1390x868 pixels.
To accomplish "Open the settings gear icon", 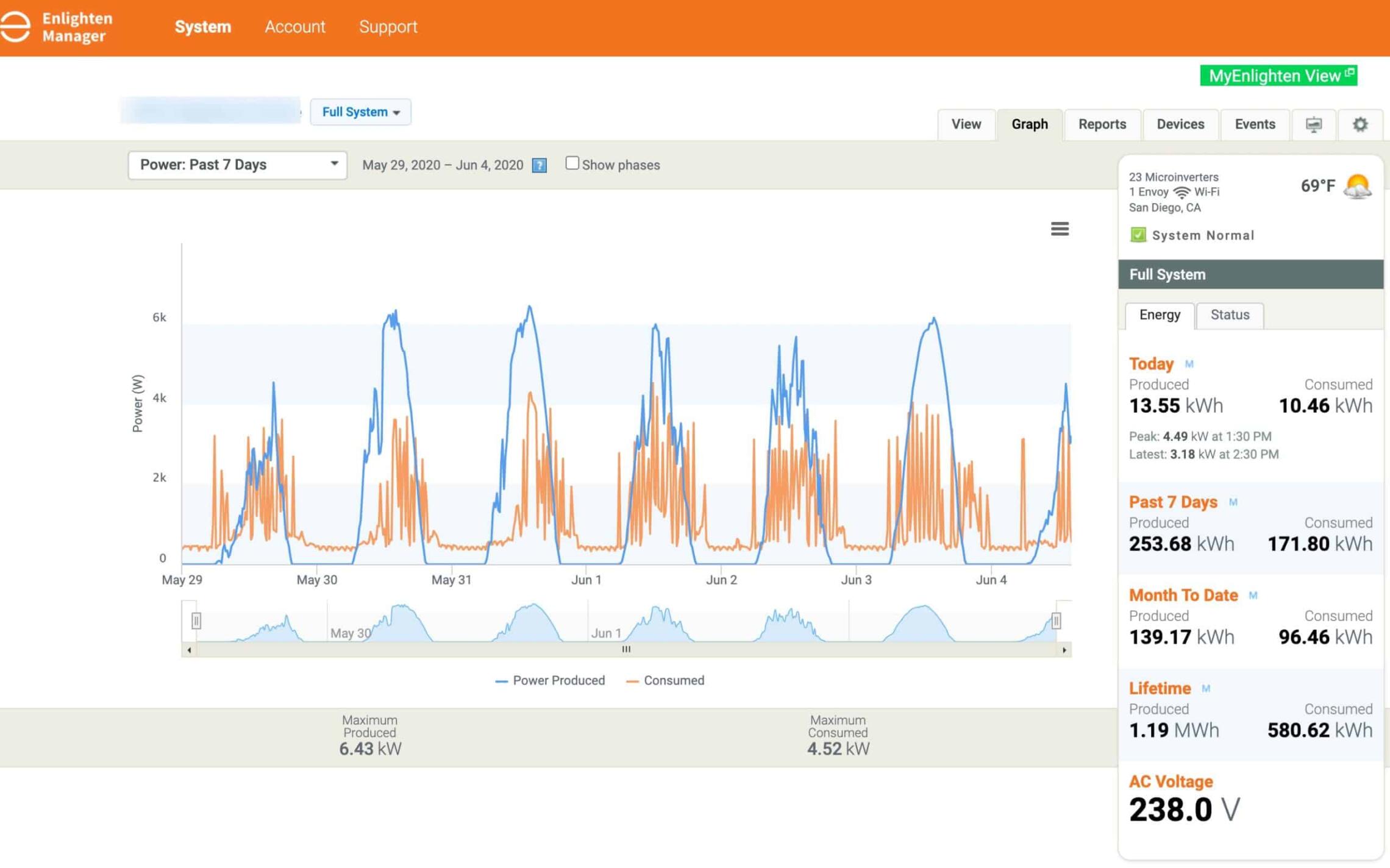I will coord(1360,124).
